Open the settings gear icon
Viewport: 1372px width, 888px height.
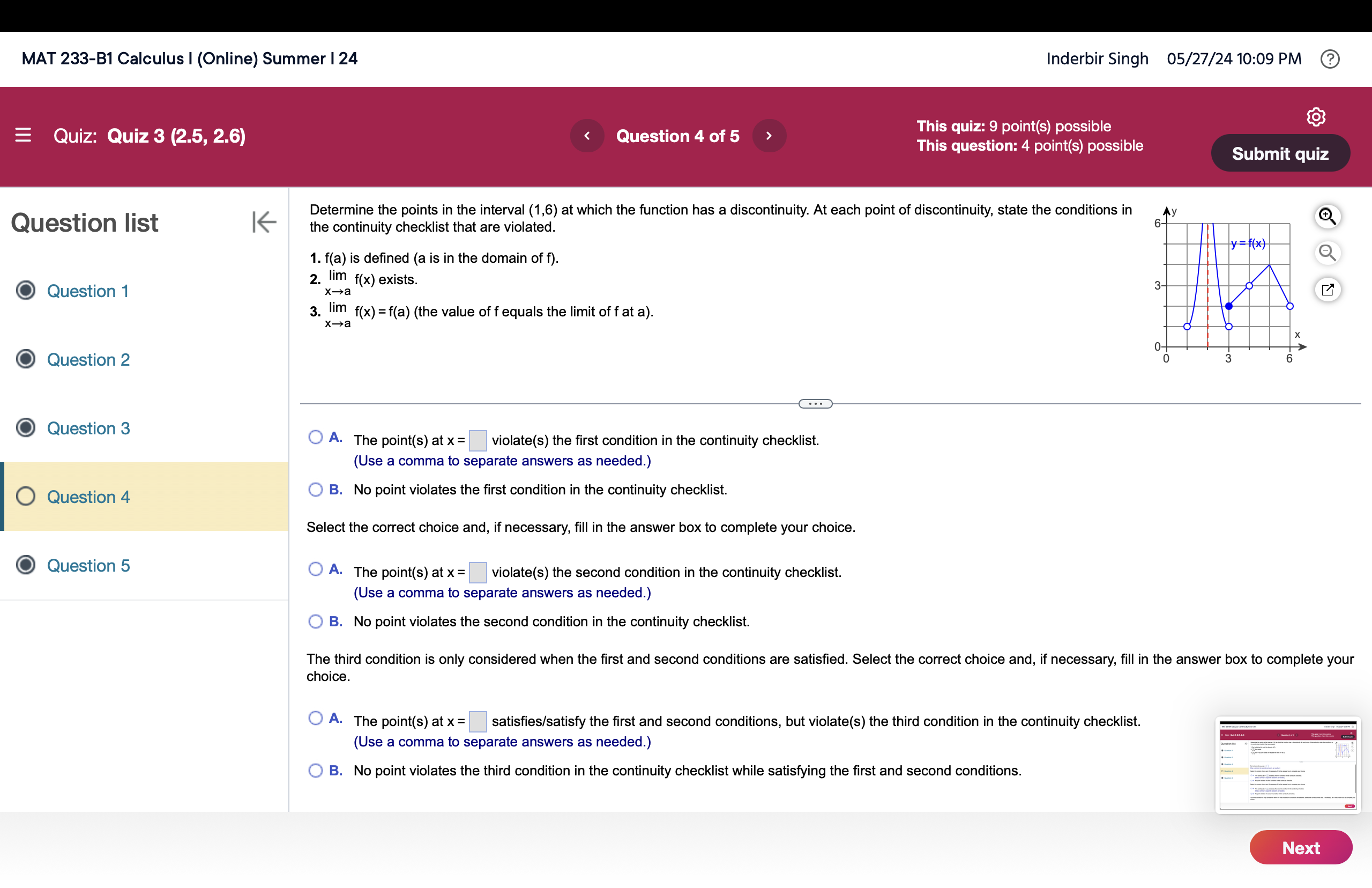coord(1317,116)
